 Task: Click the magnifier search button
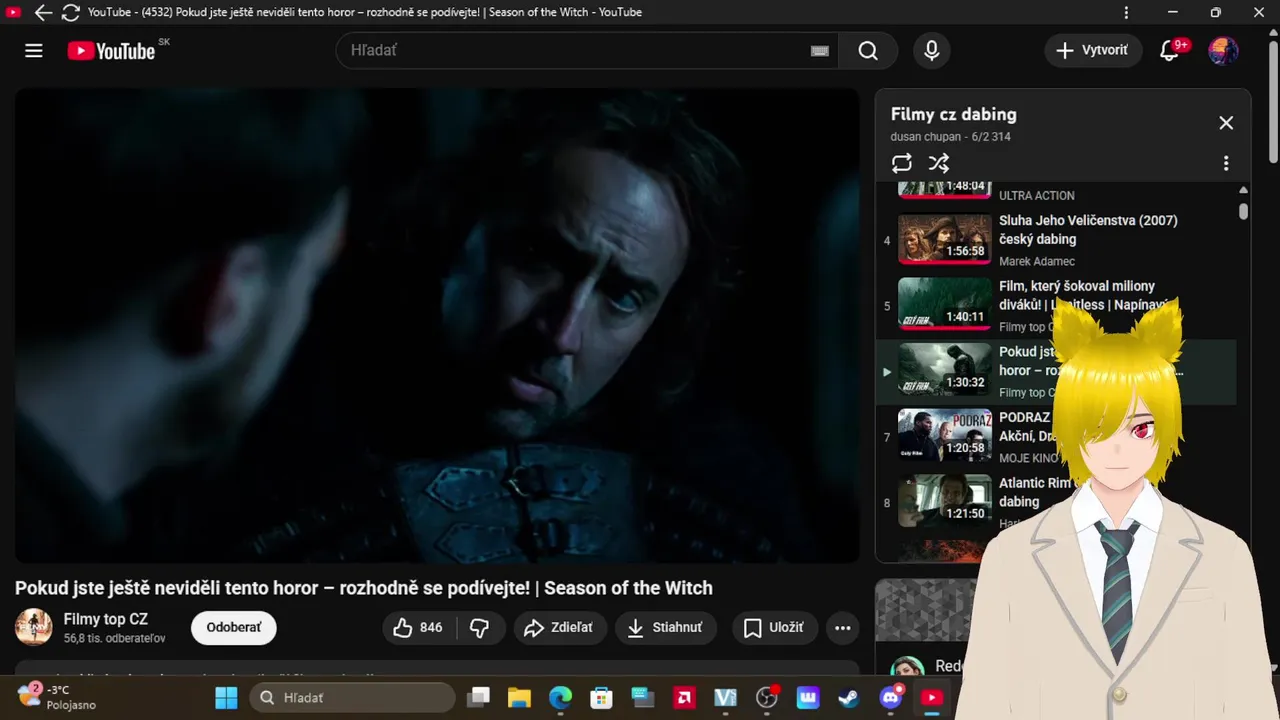click(868, 51)
